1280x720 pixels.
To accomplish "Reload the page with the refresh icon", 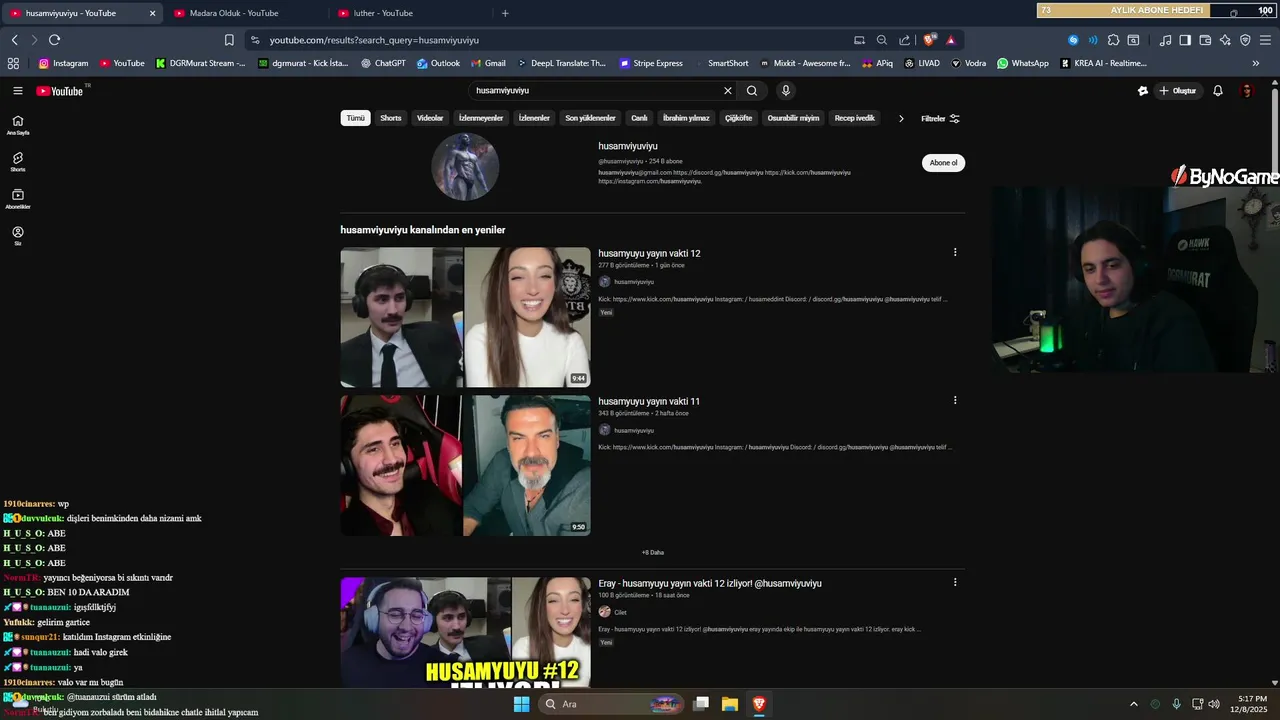I will pos(54,40).
